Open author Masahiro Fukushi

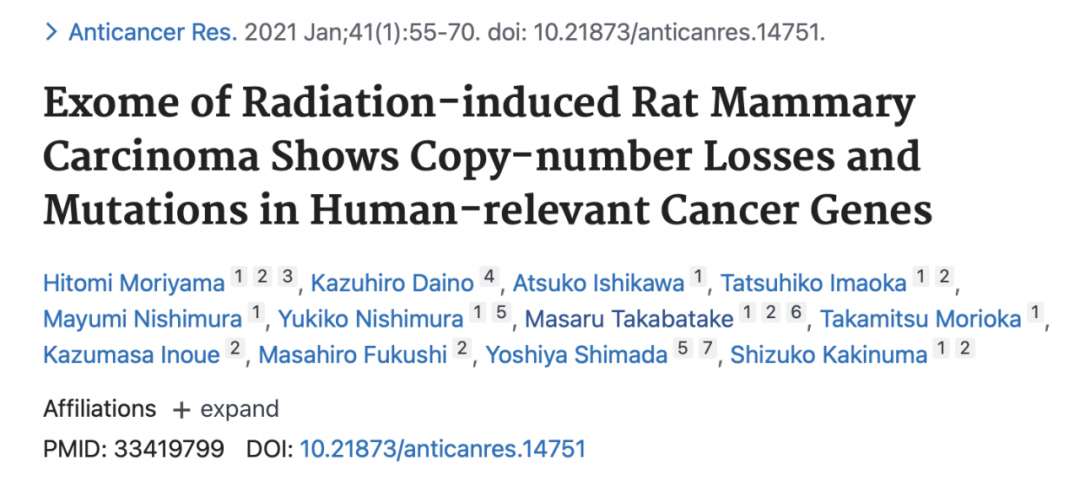point(353,354)
